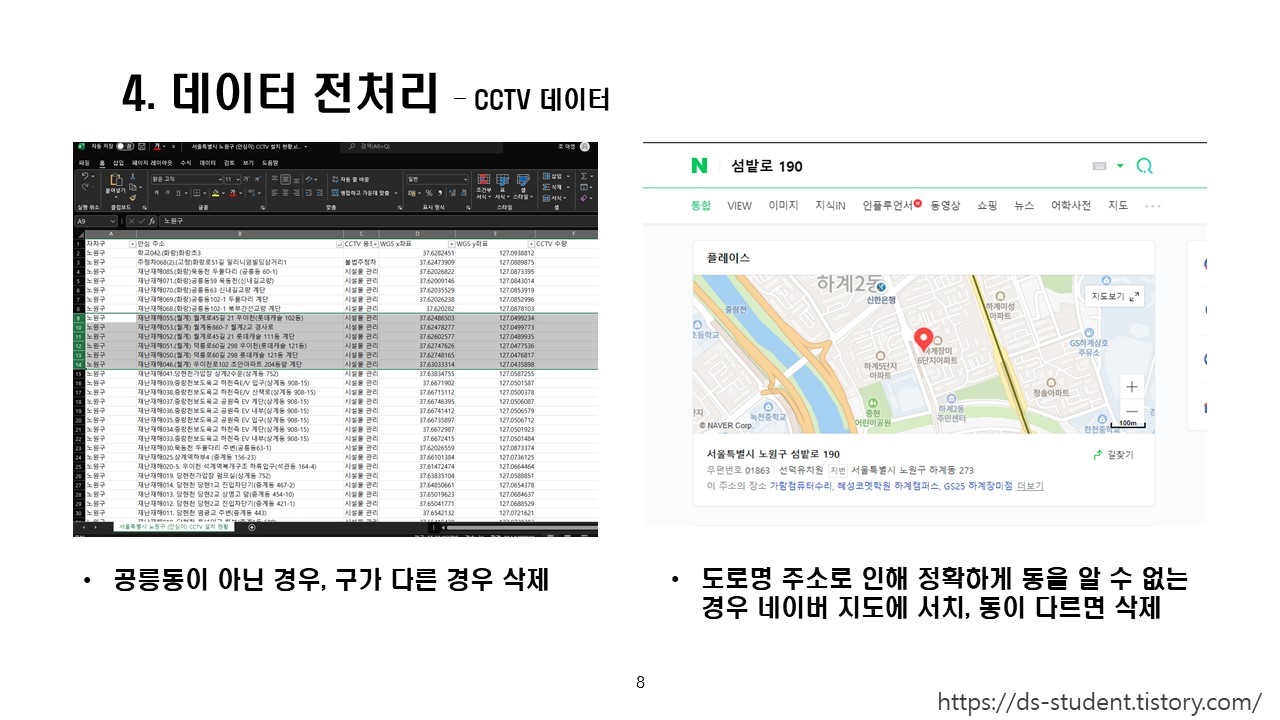The width and height of the screenshot is (1280, 720).
Task: Click the AutoSum sigma icon
Action: [x=584, y=176]
